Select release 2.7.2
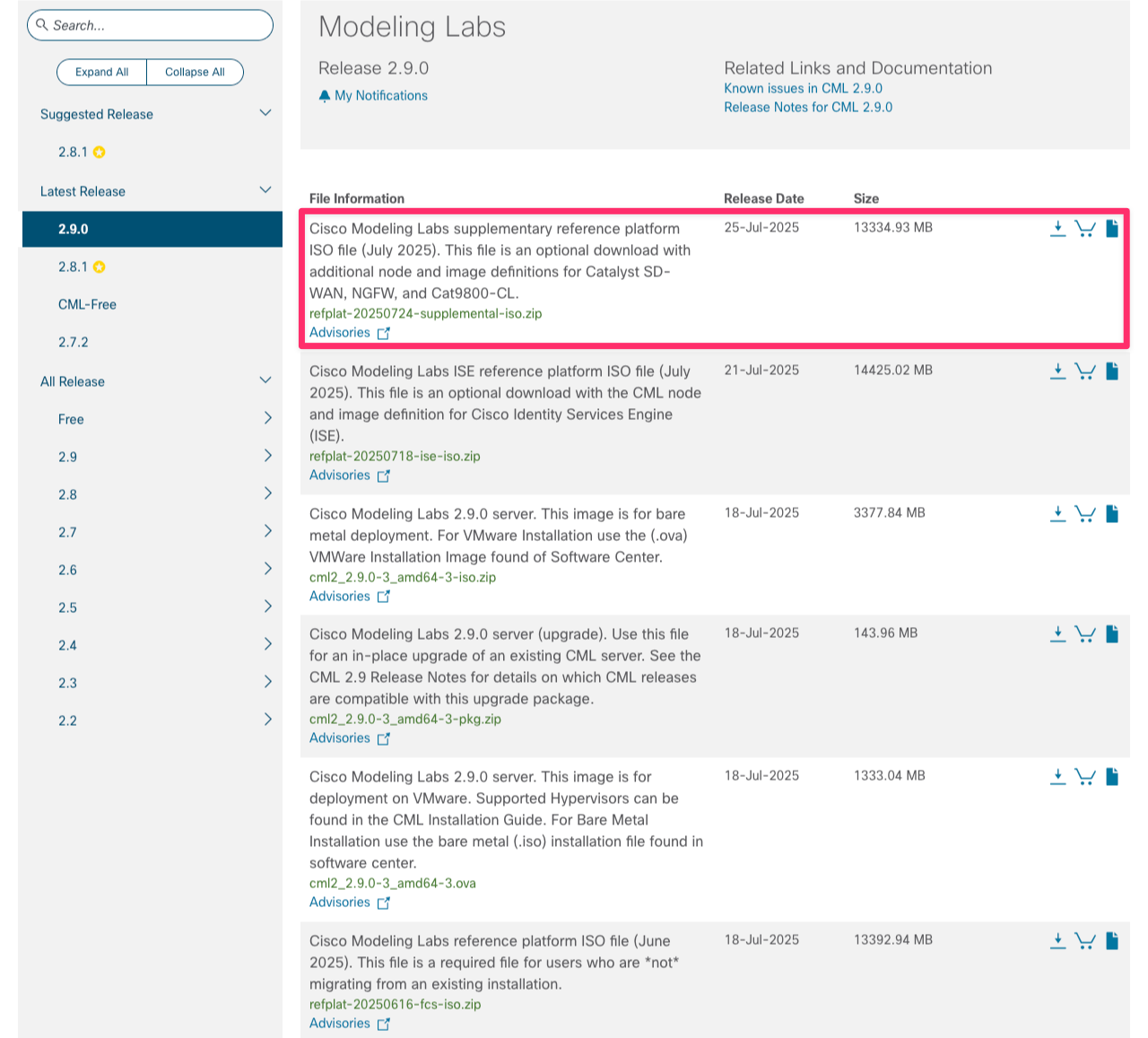The height and width of the screenshot is (1038, 1148). 73,343
